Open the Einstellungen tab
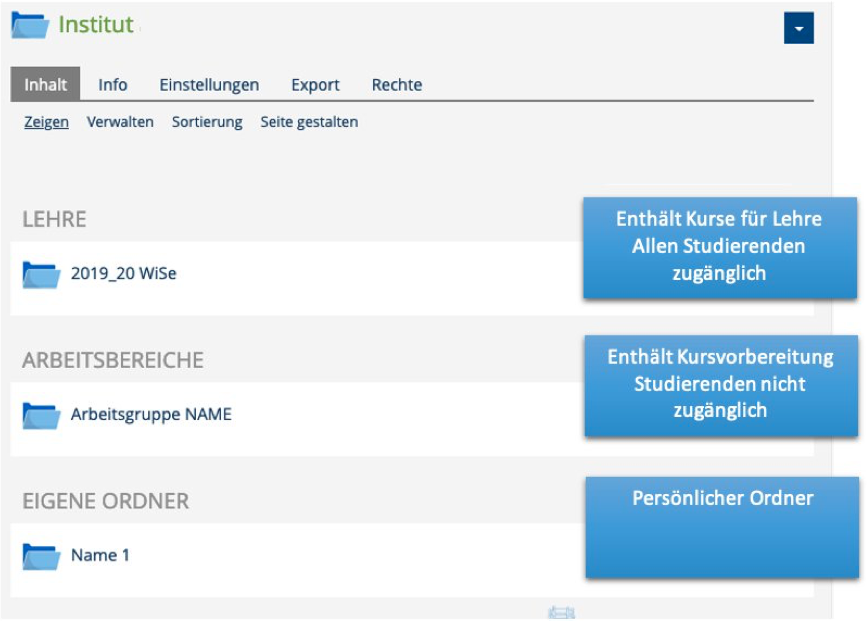 [x=209, y=85]
